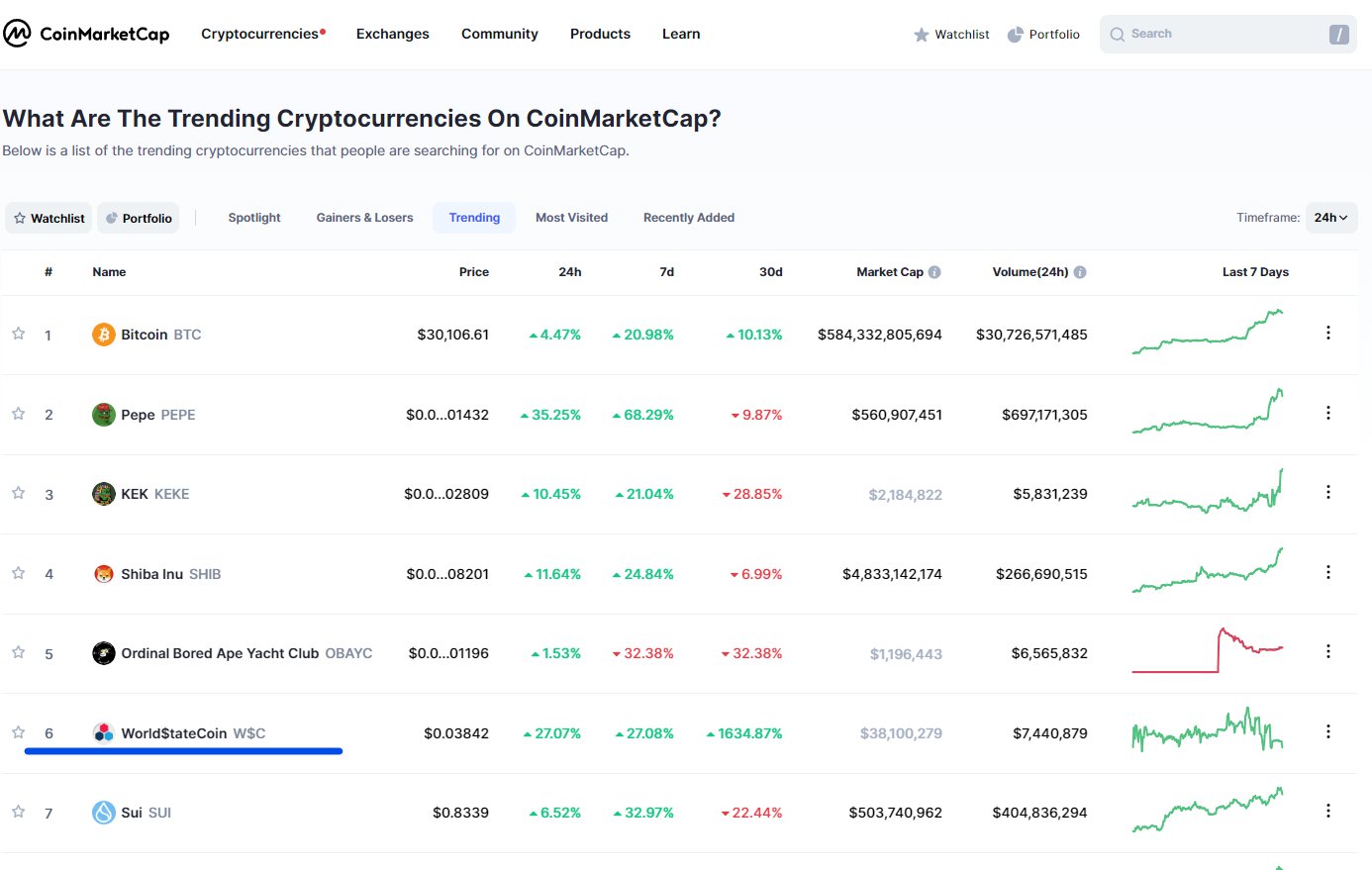Click the Pepe coin logo
The image size is (1372, 870).
point(104,415)
